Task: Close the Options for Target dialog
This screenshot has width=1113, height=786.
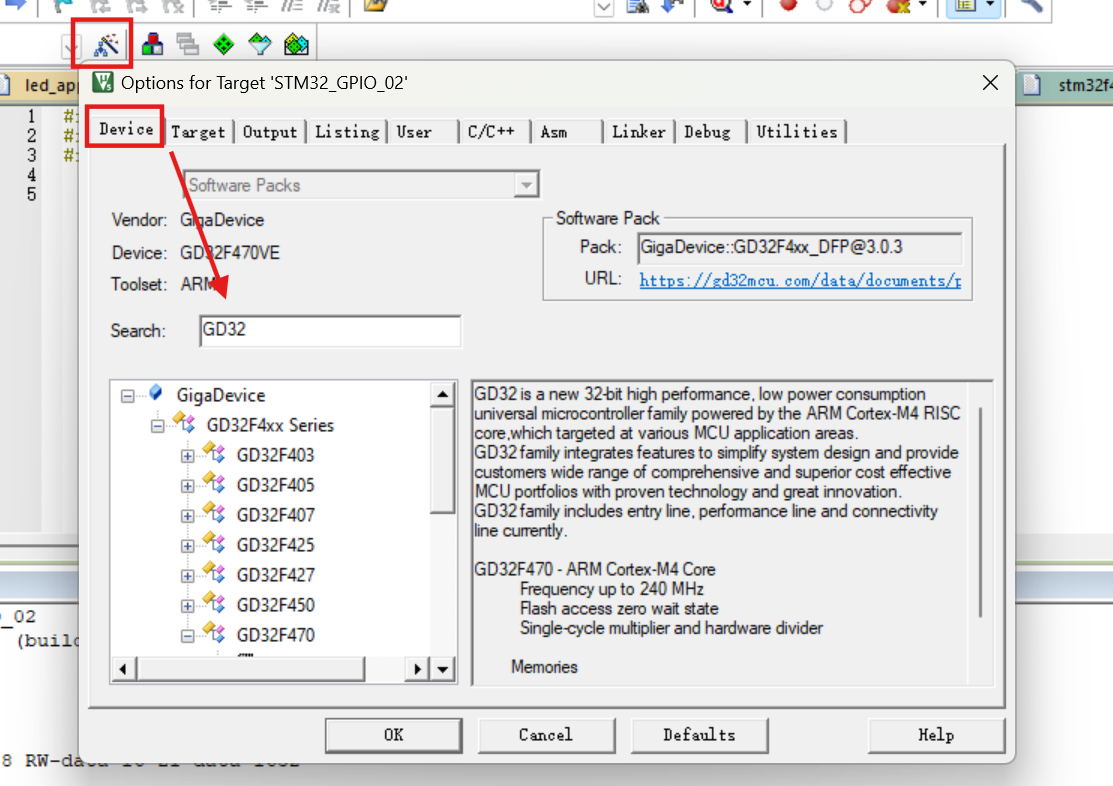Action: tap(990, 83)
